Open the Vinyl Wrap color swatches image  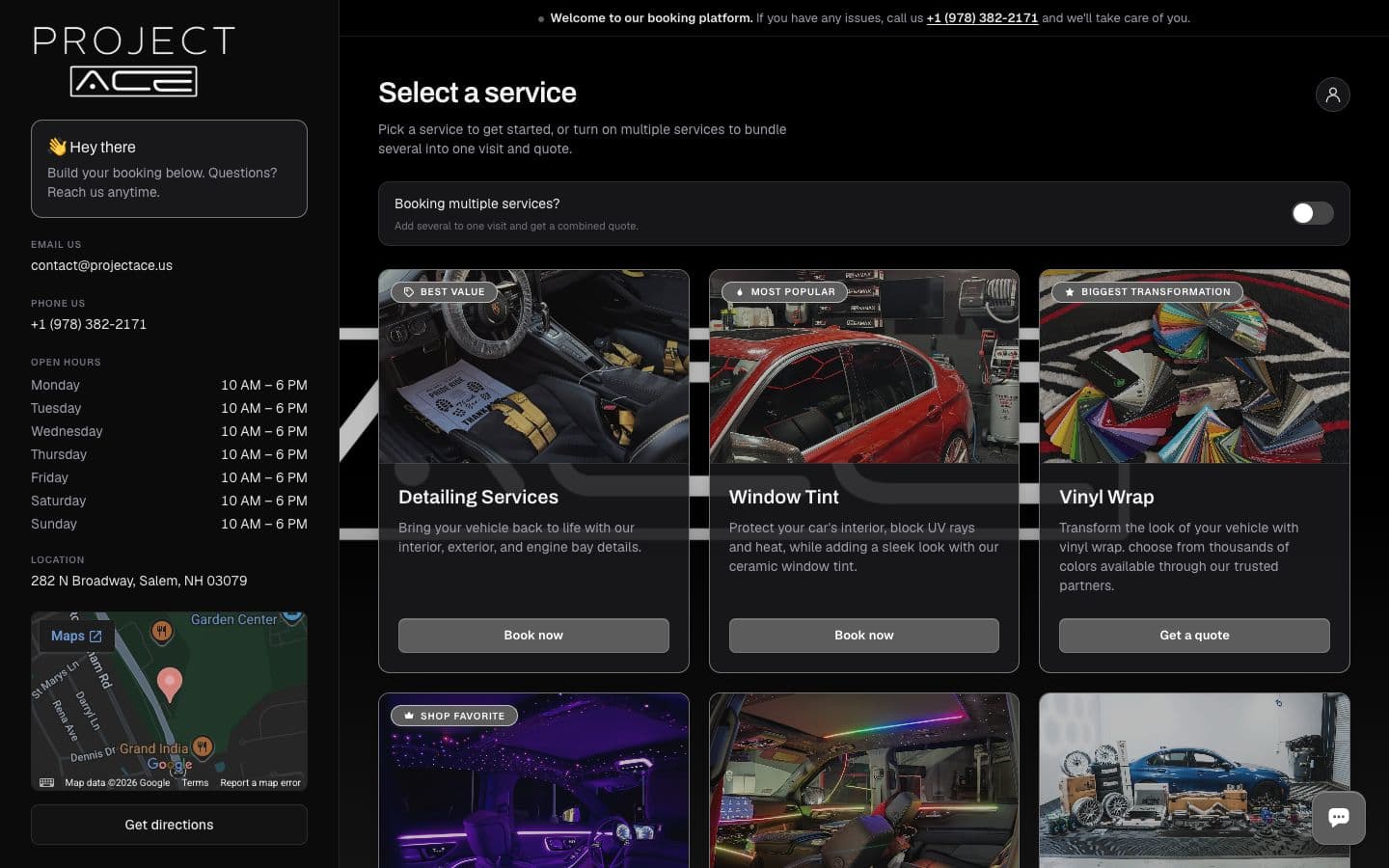pyautogui.click(x=1194, y=366)
